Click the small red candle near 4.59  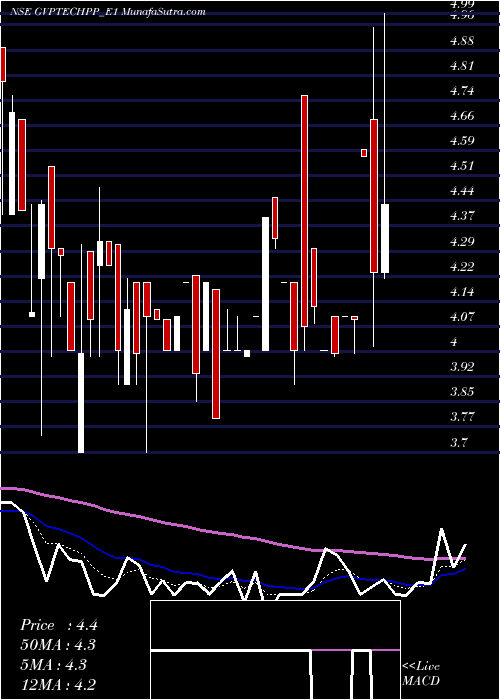pos(364,153)
